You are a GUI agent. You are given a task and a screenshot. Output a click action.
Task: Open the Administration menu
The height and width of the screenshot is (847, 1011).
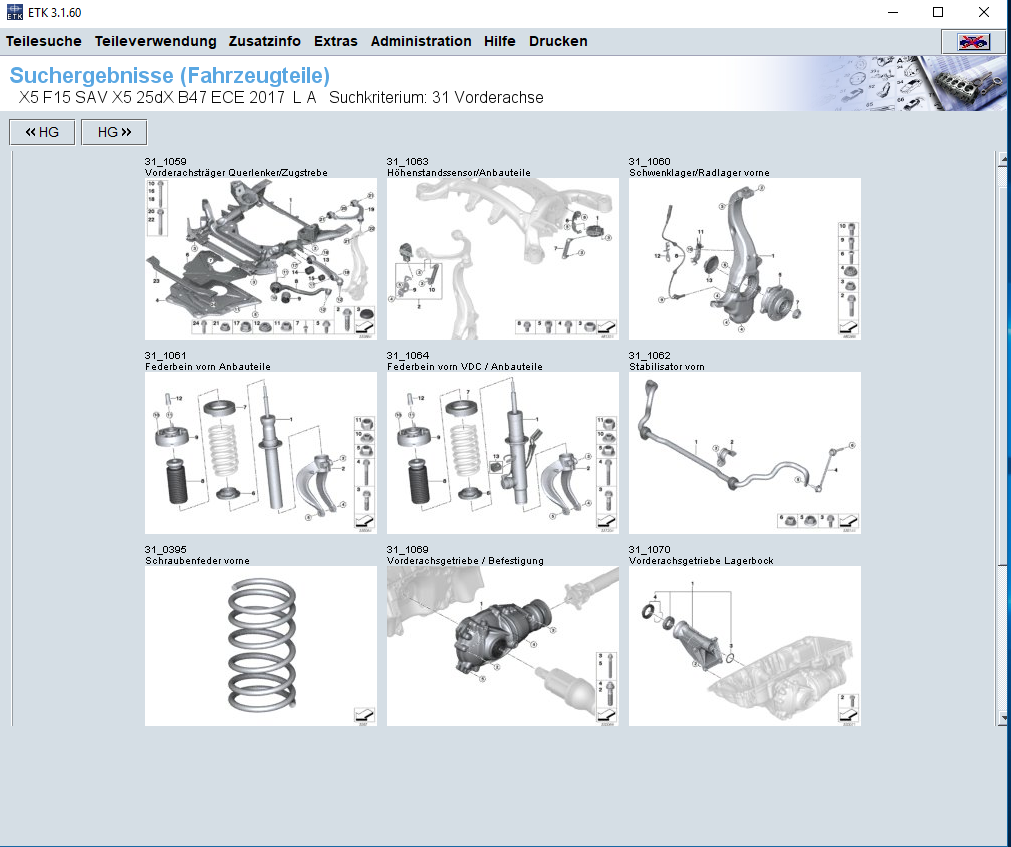[x=420, y=41]
